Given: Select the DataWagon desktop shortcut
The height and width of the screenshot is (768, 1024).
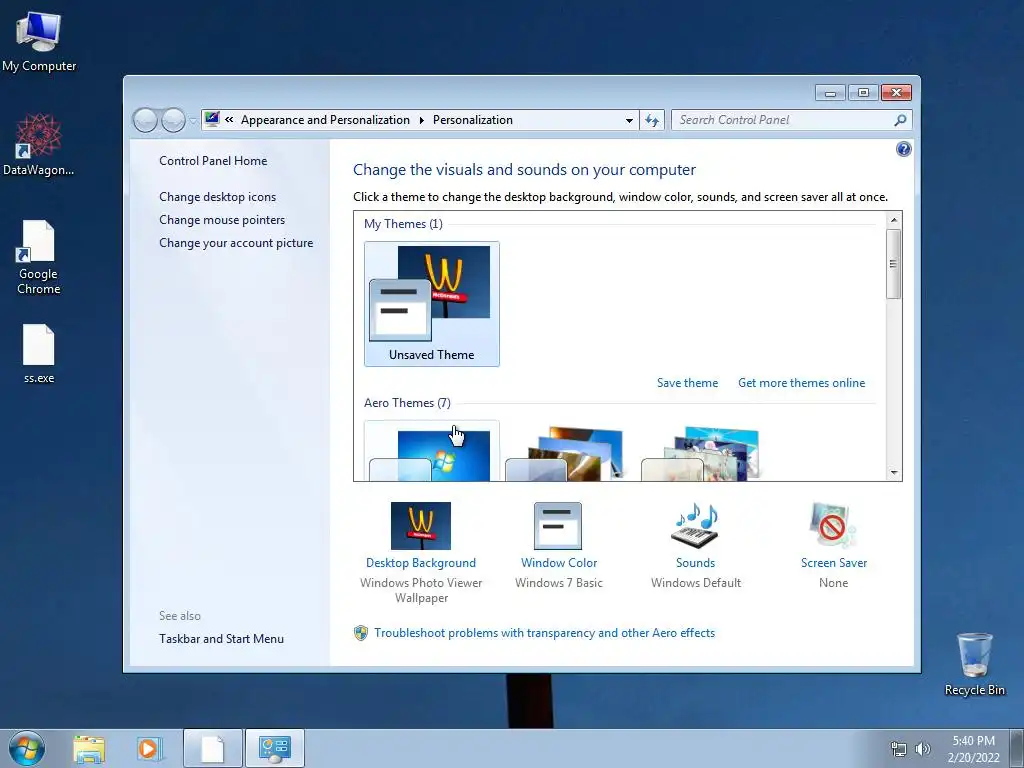Looking at the screenshot, I should (x=39, y=145).
